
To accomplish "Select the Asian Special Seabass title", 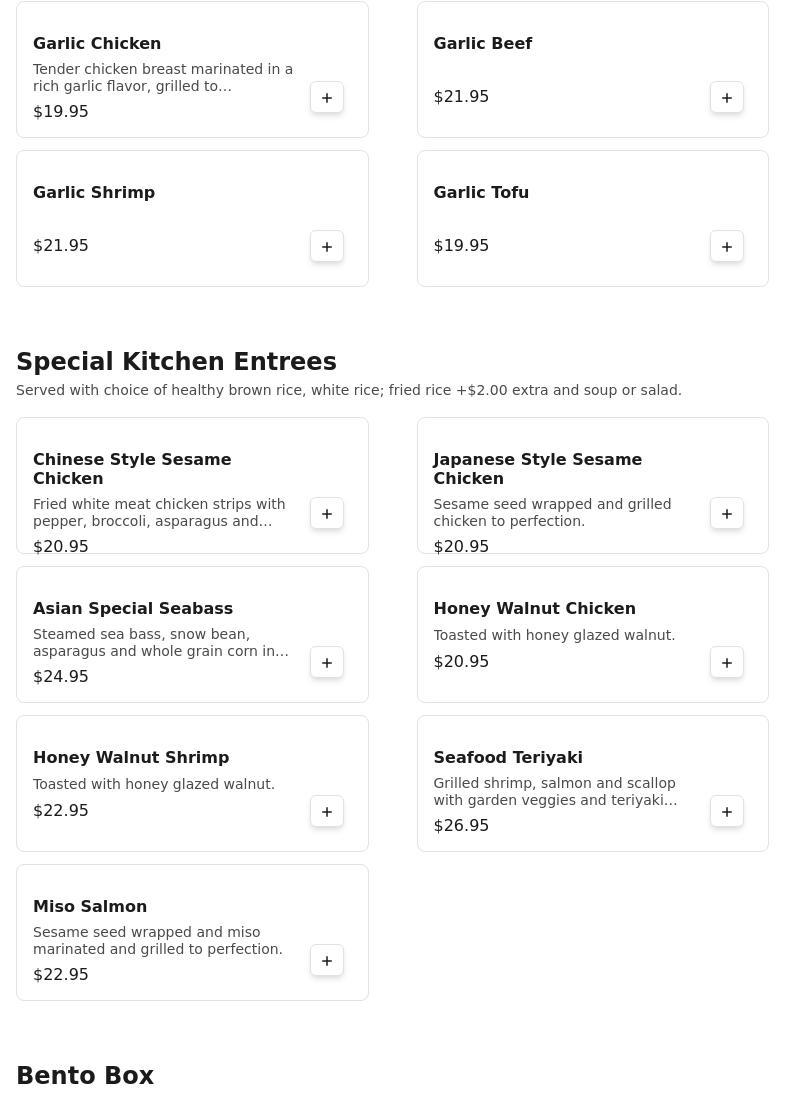I will [x=132, y=609].
